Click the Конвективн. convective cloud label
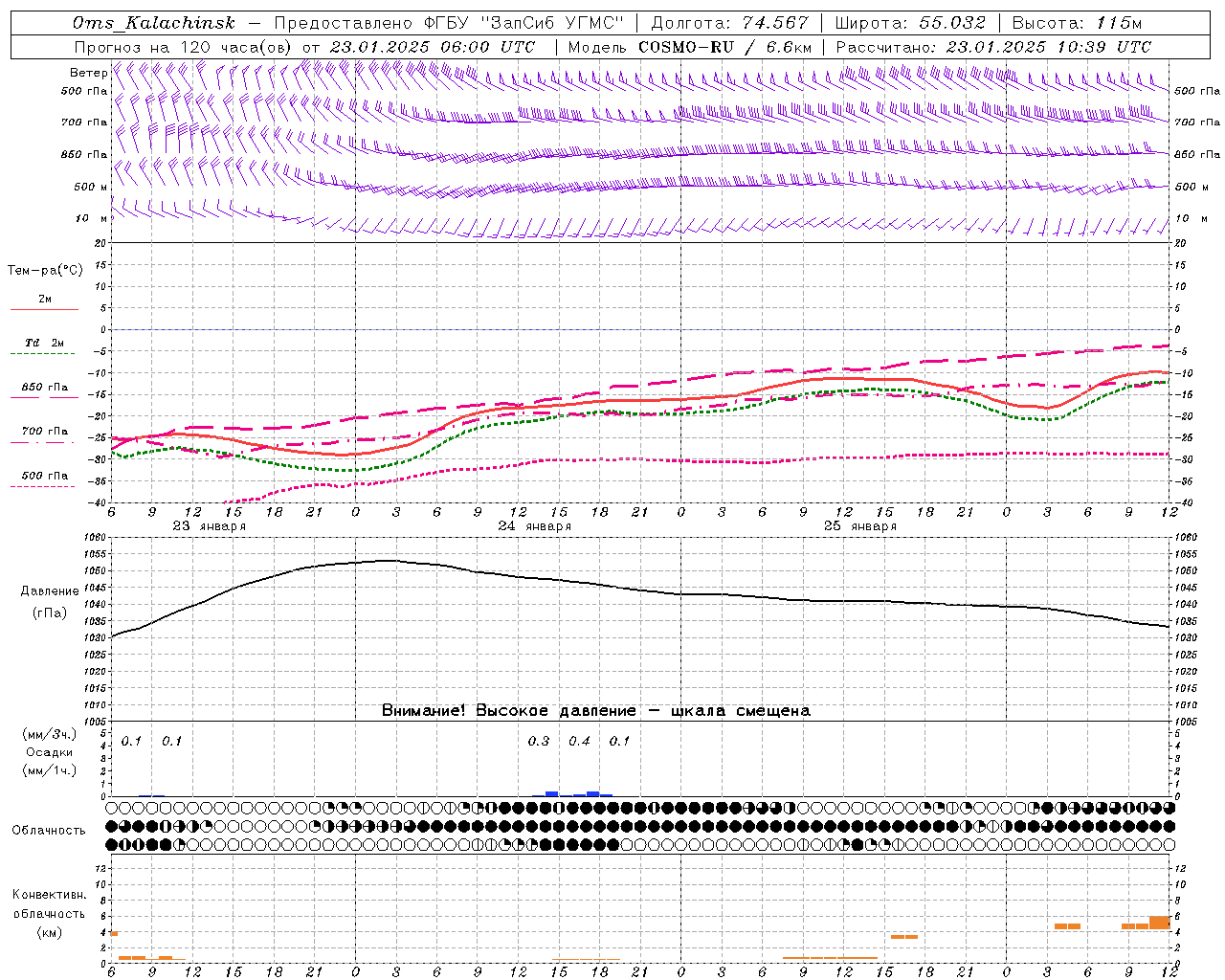1225x980 pixels. point(49,895)
